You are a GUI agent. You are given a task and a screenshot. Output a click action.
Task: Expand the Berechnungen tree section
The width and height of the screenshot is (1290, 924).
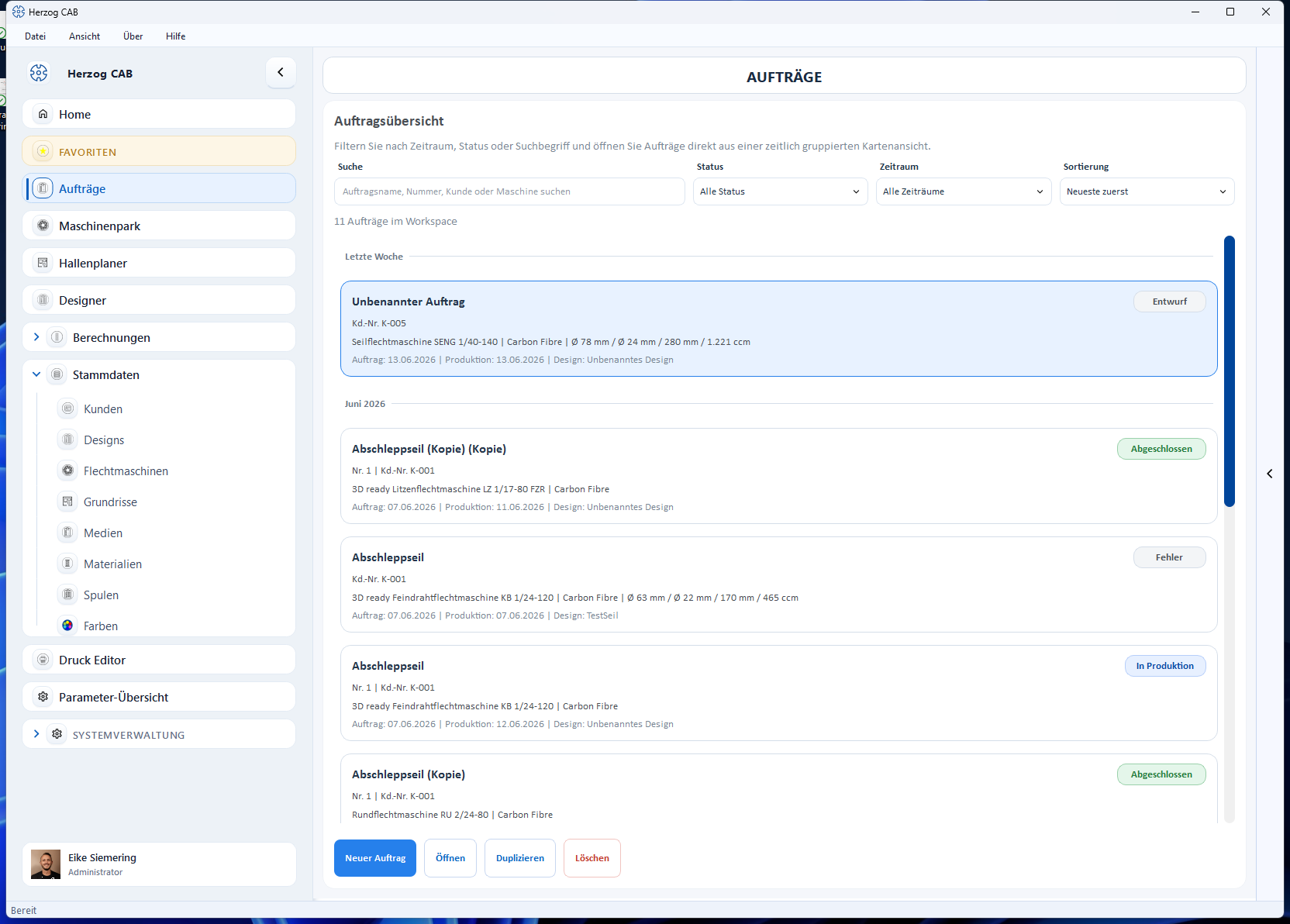[36, 337]
